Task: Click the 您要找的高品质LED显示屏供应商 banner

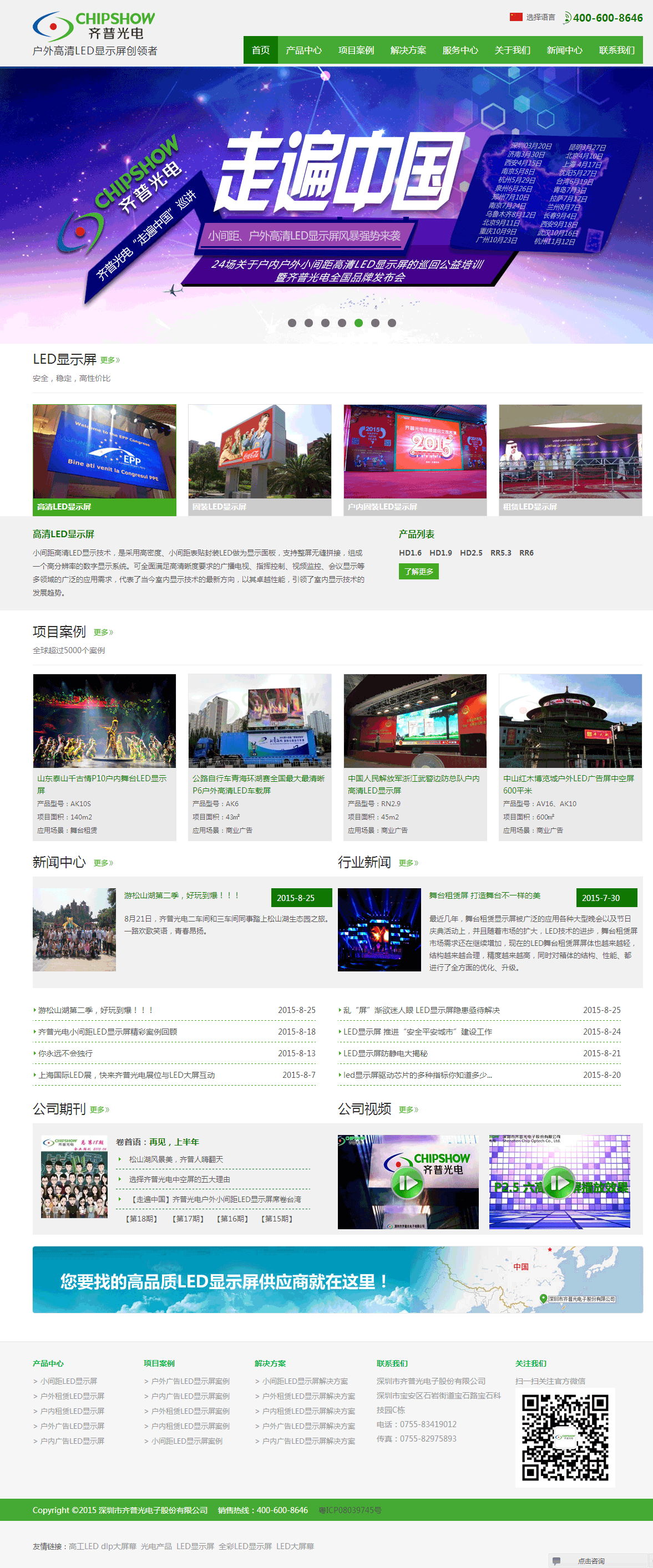Action: point(337,1280)
